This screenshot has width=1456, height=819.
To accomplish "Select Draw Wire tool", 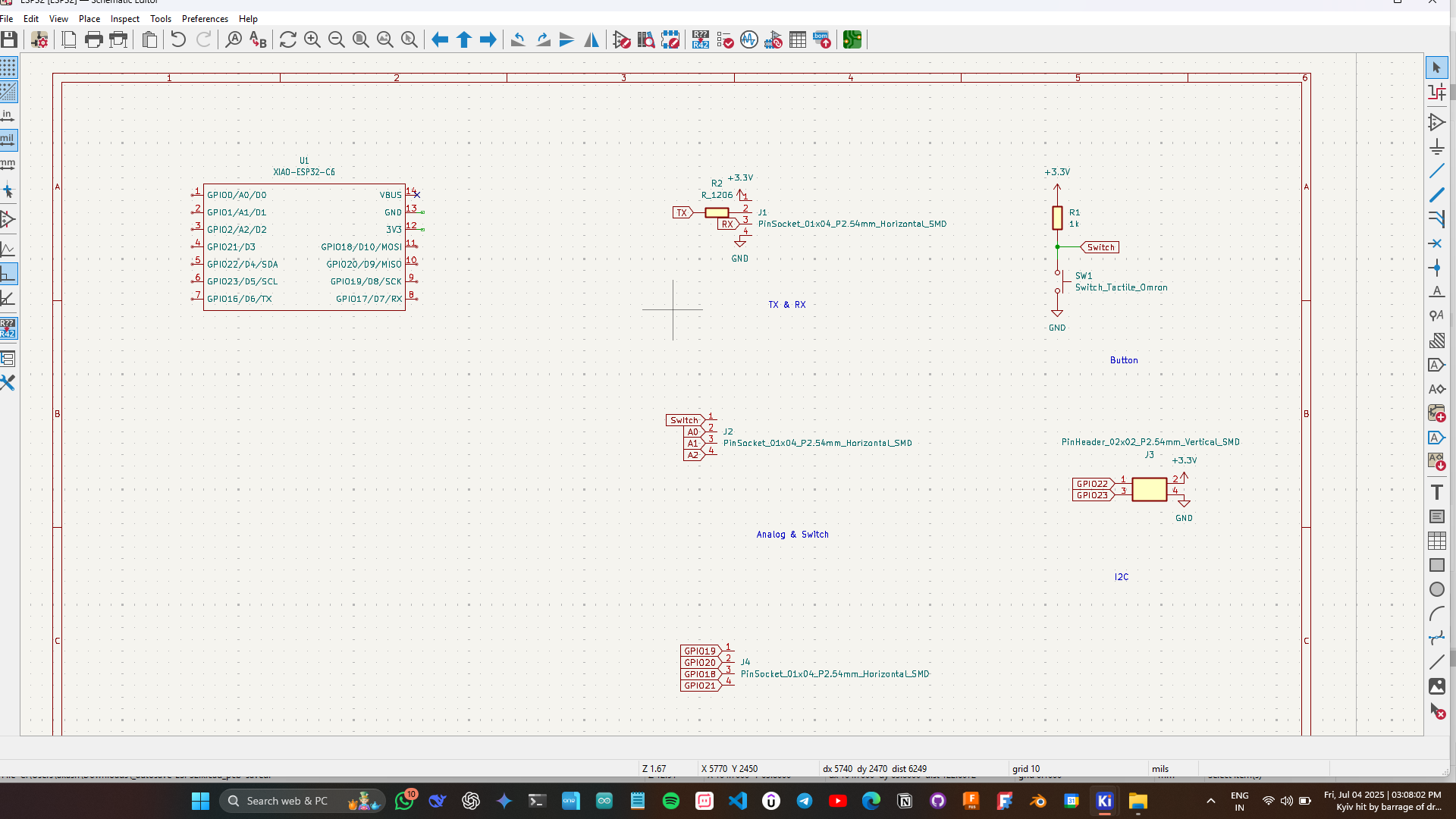I will coord(1436,171).
